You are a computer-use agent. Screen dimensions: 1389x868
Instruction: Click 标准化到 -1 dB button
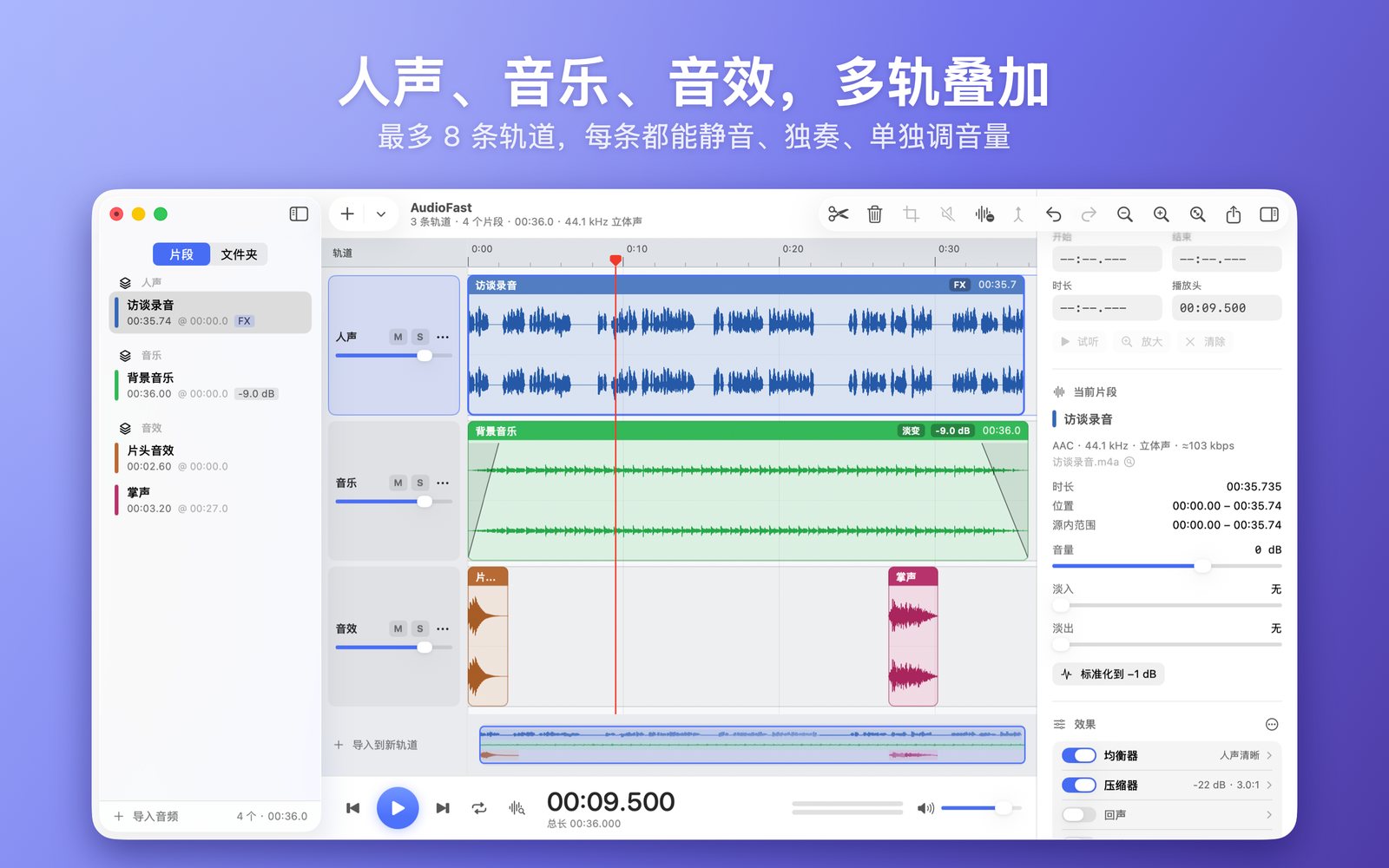point(1109,674)
